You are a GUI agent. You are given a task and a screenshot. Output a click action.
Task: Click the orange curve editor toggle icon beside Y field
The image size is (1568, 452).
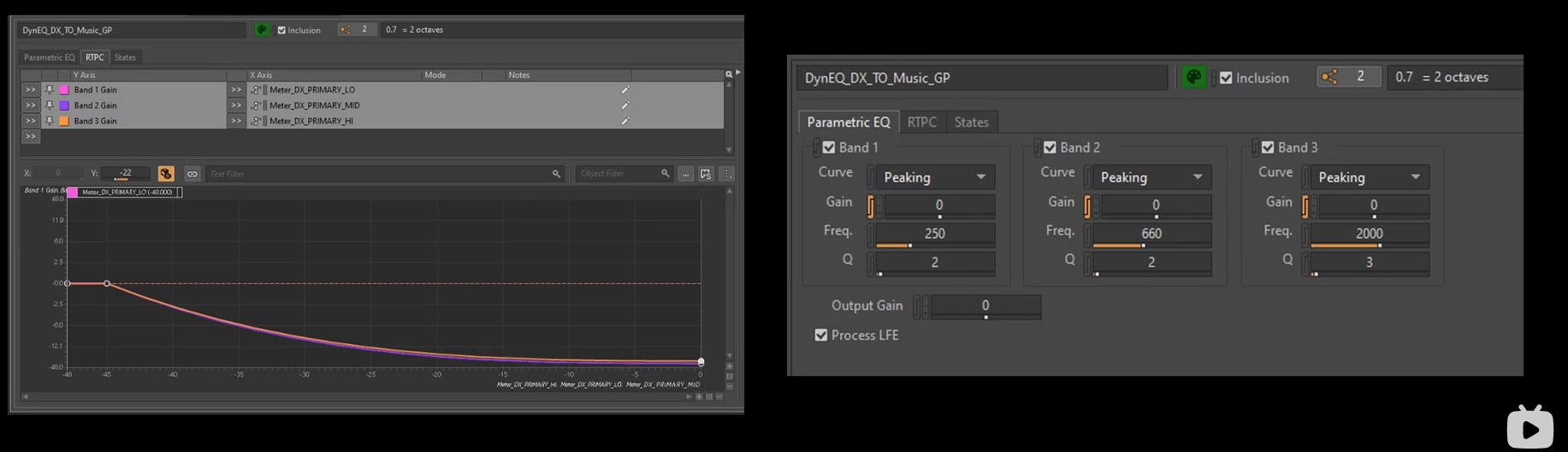coord(166,174)
